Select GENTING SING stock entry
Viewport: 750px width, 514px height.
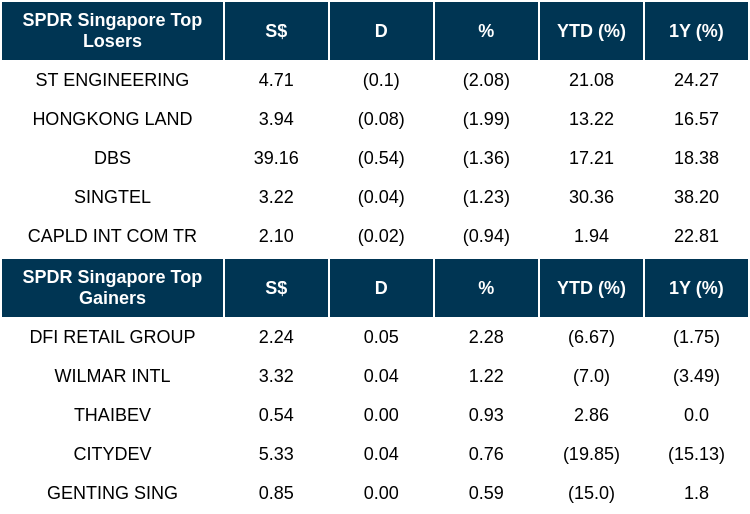[112, 493]
